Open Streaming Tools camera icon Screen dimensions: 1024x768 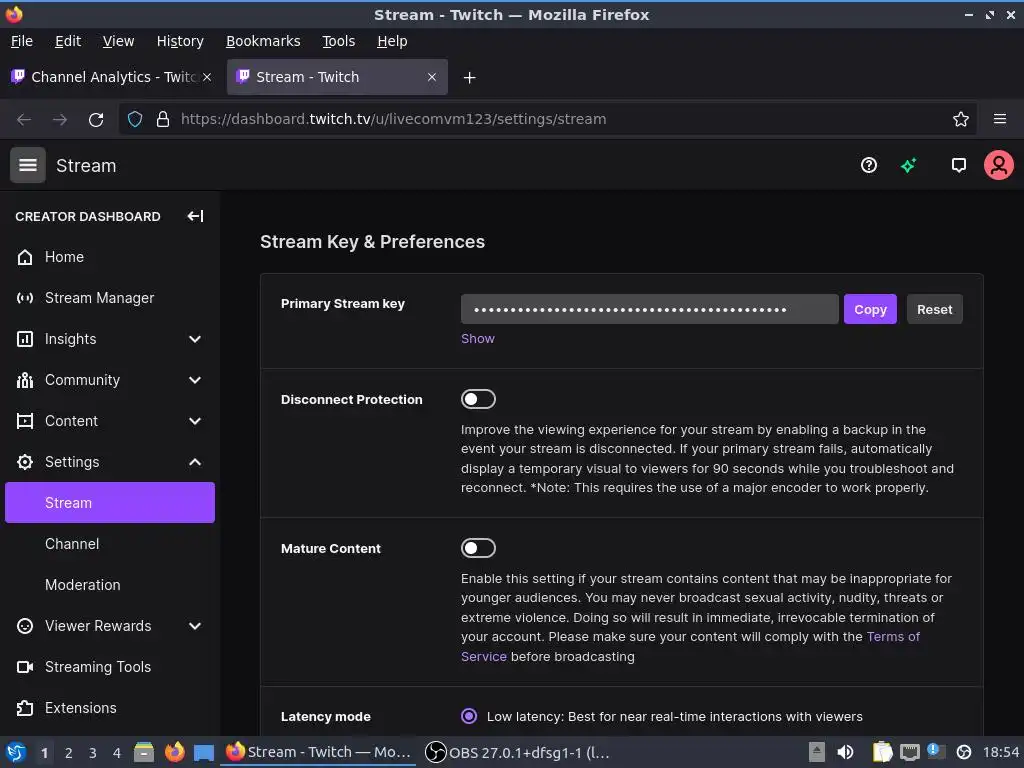tap(25, 667)
